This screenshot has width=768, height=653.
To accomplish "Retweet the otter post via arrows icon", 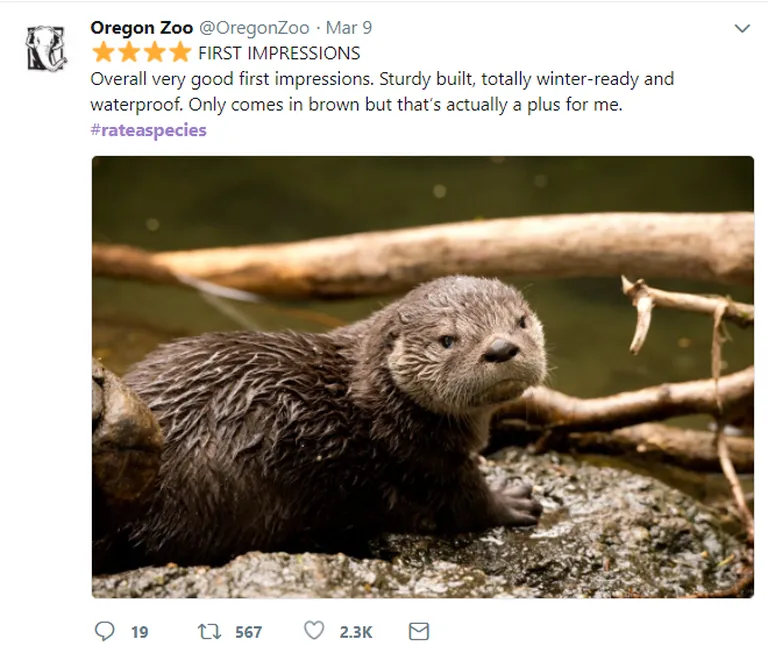I will click(209, 631).
